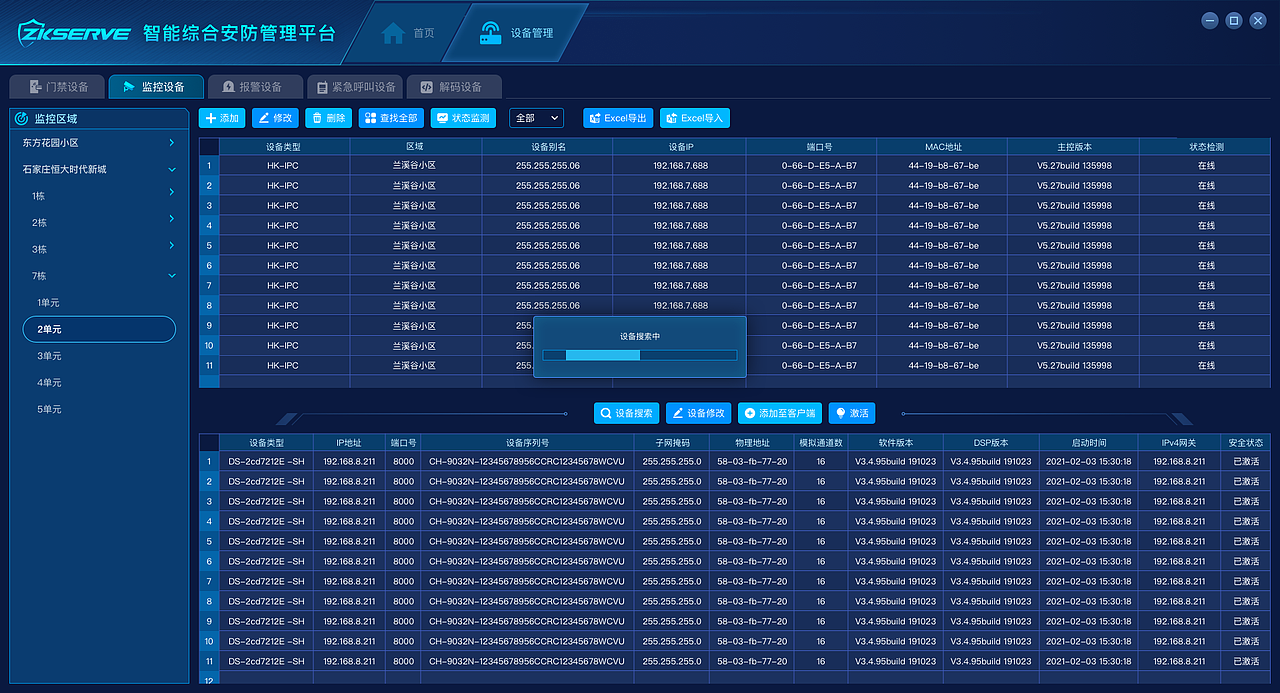Viewport: 1280px width, 693px height.
Task: Click the 启动时间 column header
Action: [1089, 442]
